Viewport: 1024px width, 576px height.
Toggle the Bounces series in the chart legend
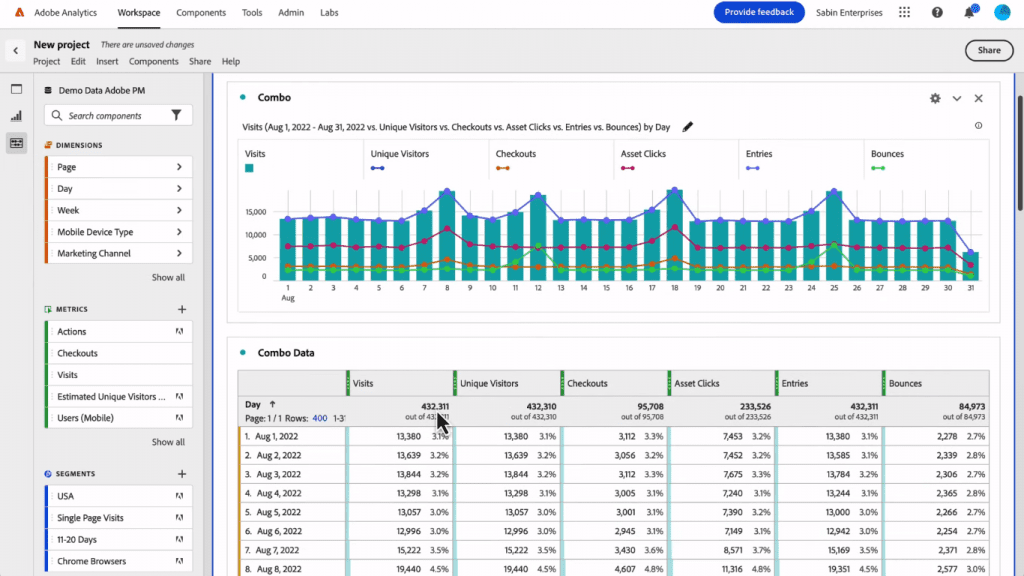pyautogui.click(x=876, y=170)
